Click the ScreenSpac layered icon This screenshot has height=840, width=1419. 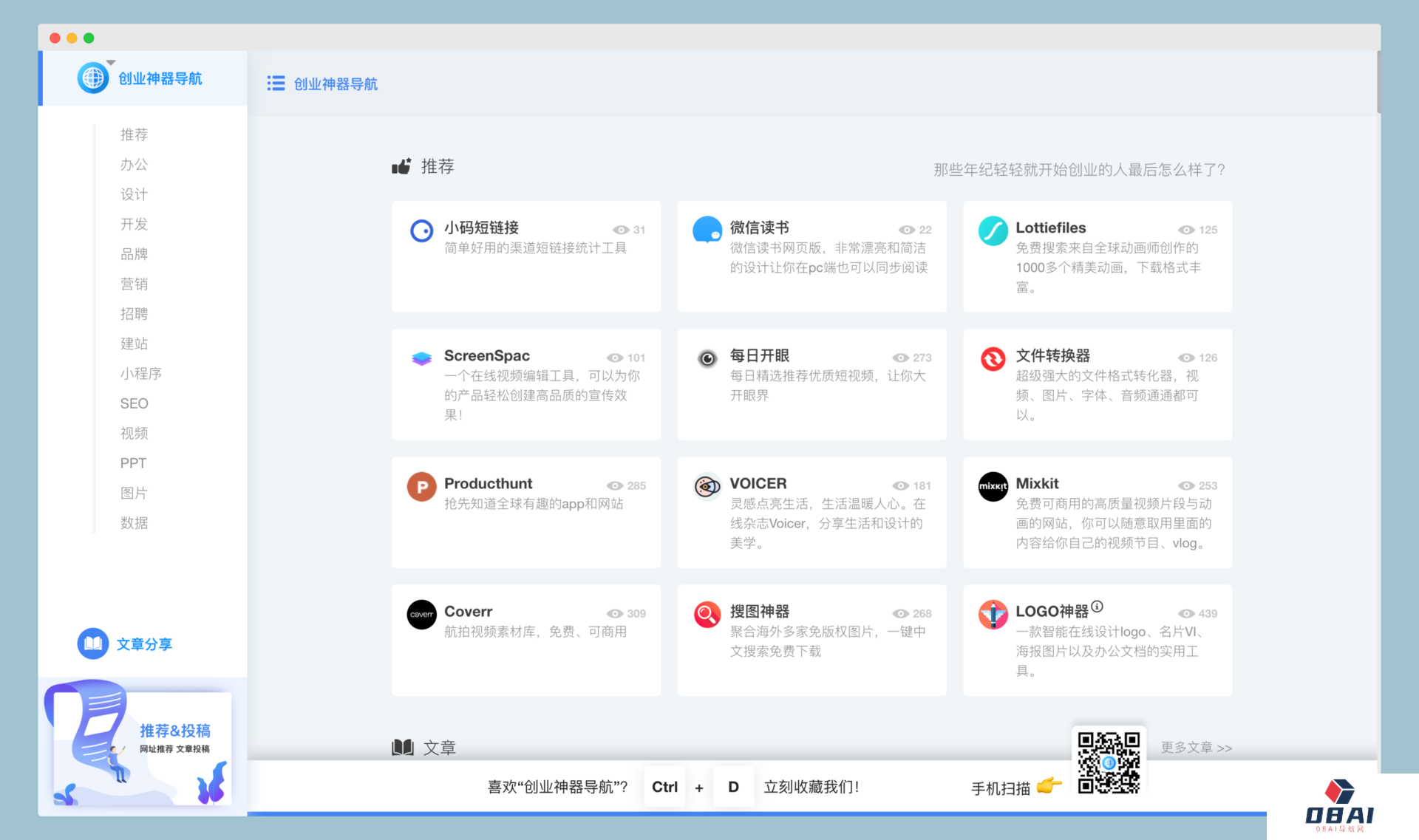[x=421, y=358]
